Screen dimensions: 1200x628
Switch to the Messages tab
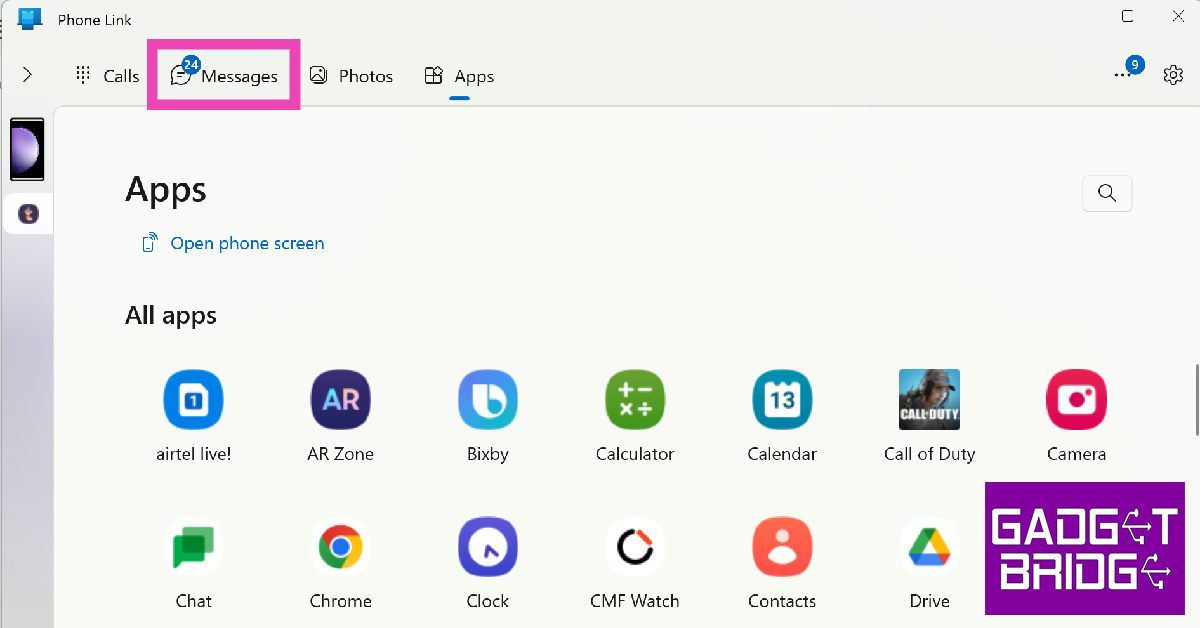[224, 76]
